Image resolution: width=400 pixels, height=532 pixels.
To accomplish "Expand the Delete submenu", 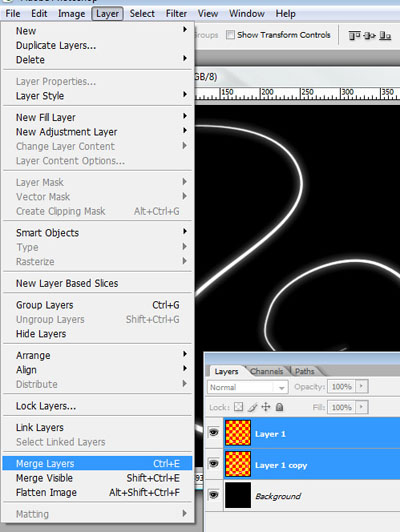I will 97,60.
